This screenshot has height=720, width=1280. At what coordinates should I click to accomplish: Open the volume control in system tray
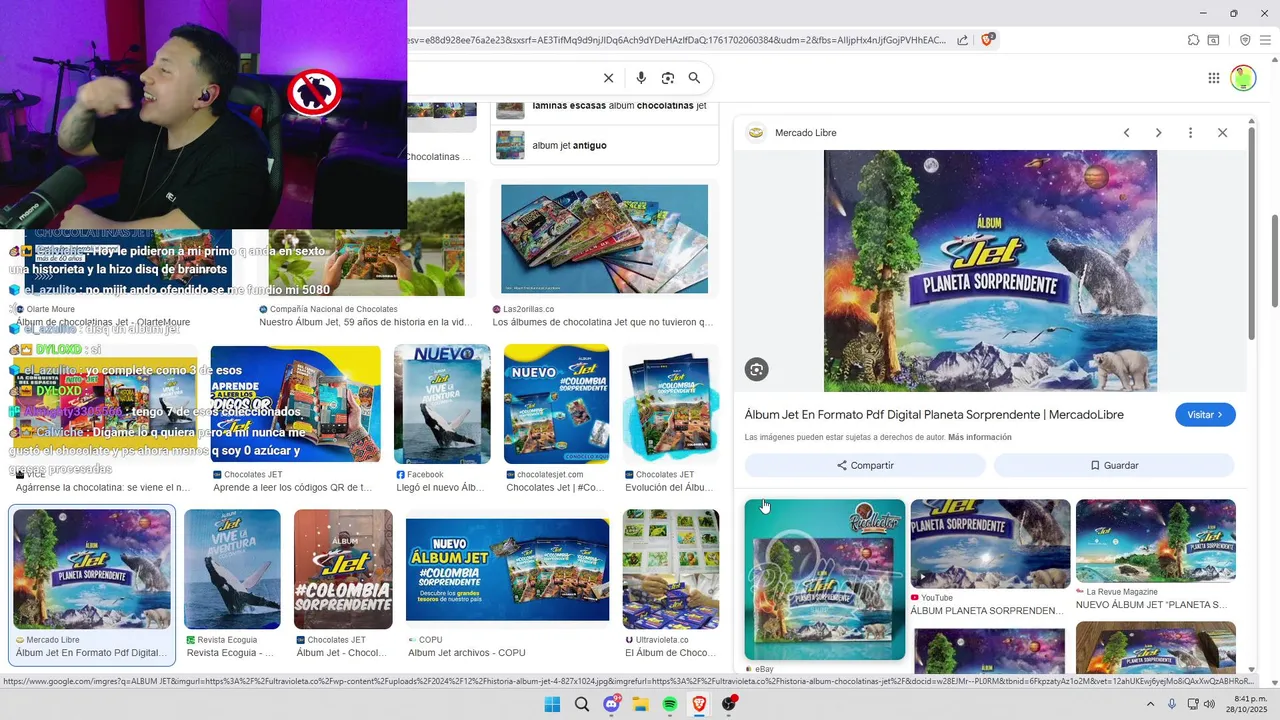1210,704
